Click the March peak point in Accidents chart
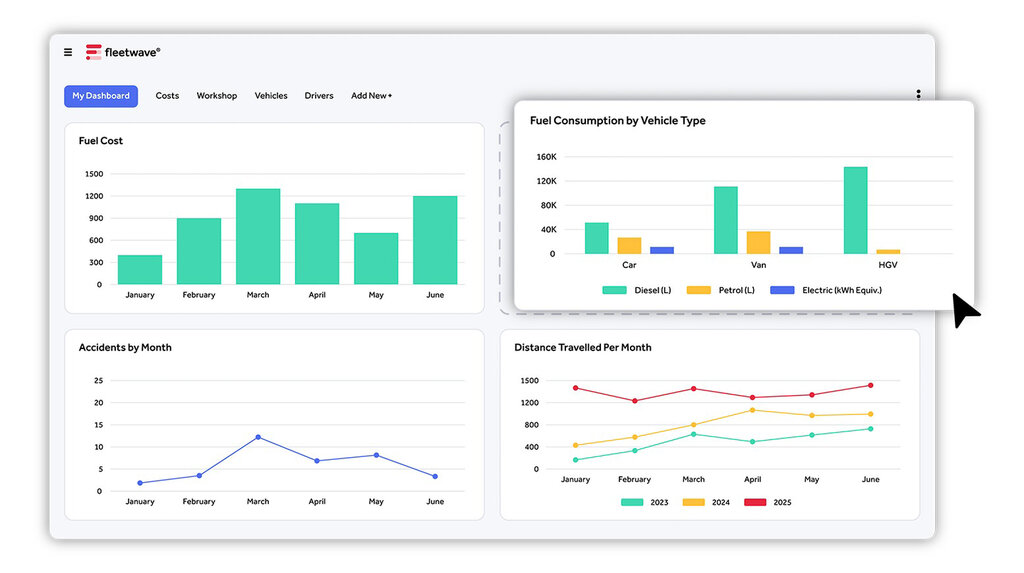The image size is (1024, 573). click(x=258, y=437)
